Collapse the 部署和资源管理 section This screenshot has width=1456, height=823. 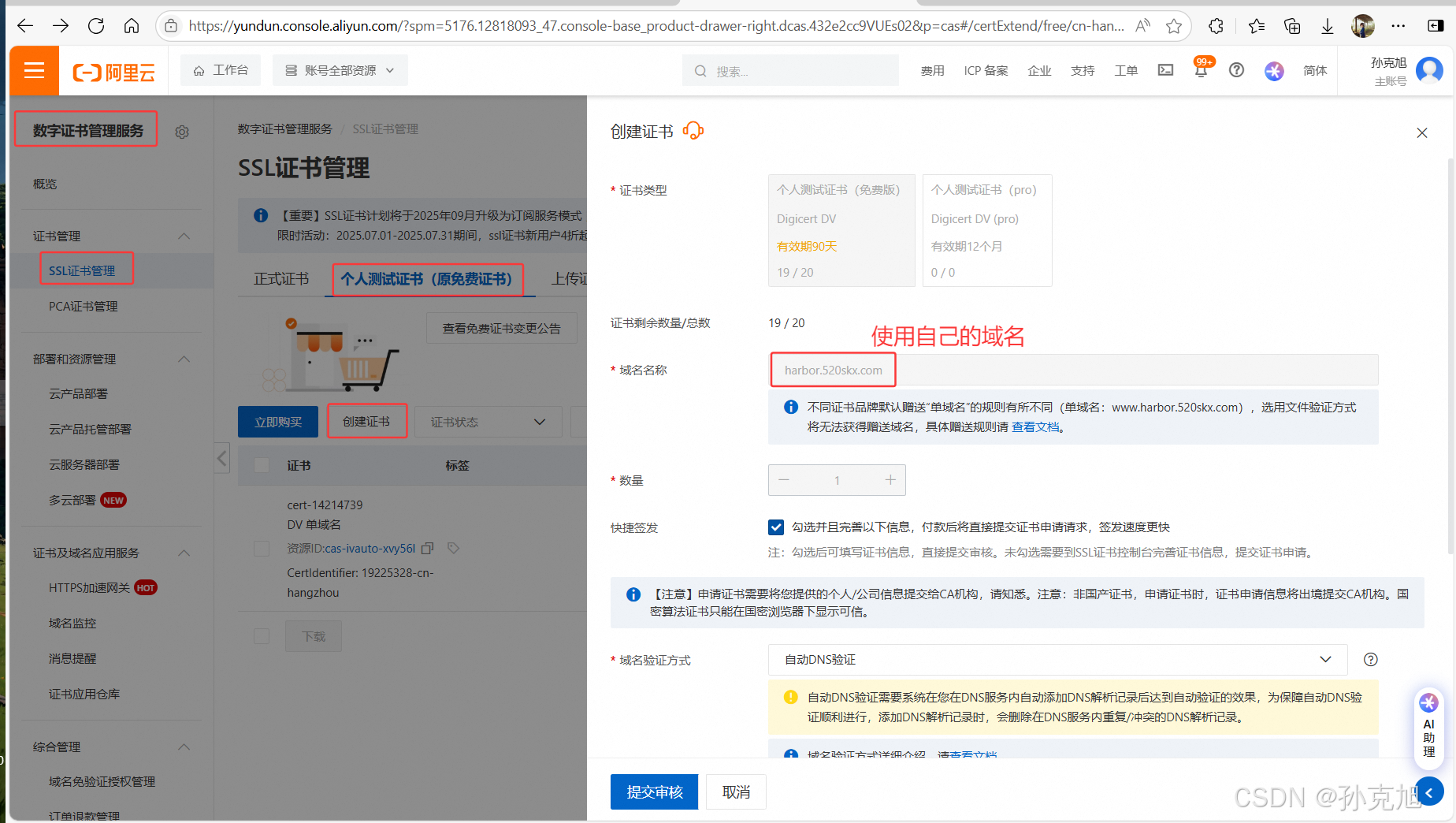(184, 359)
